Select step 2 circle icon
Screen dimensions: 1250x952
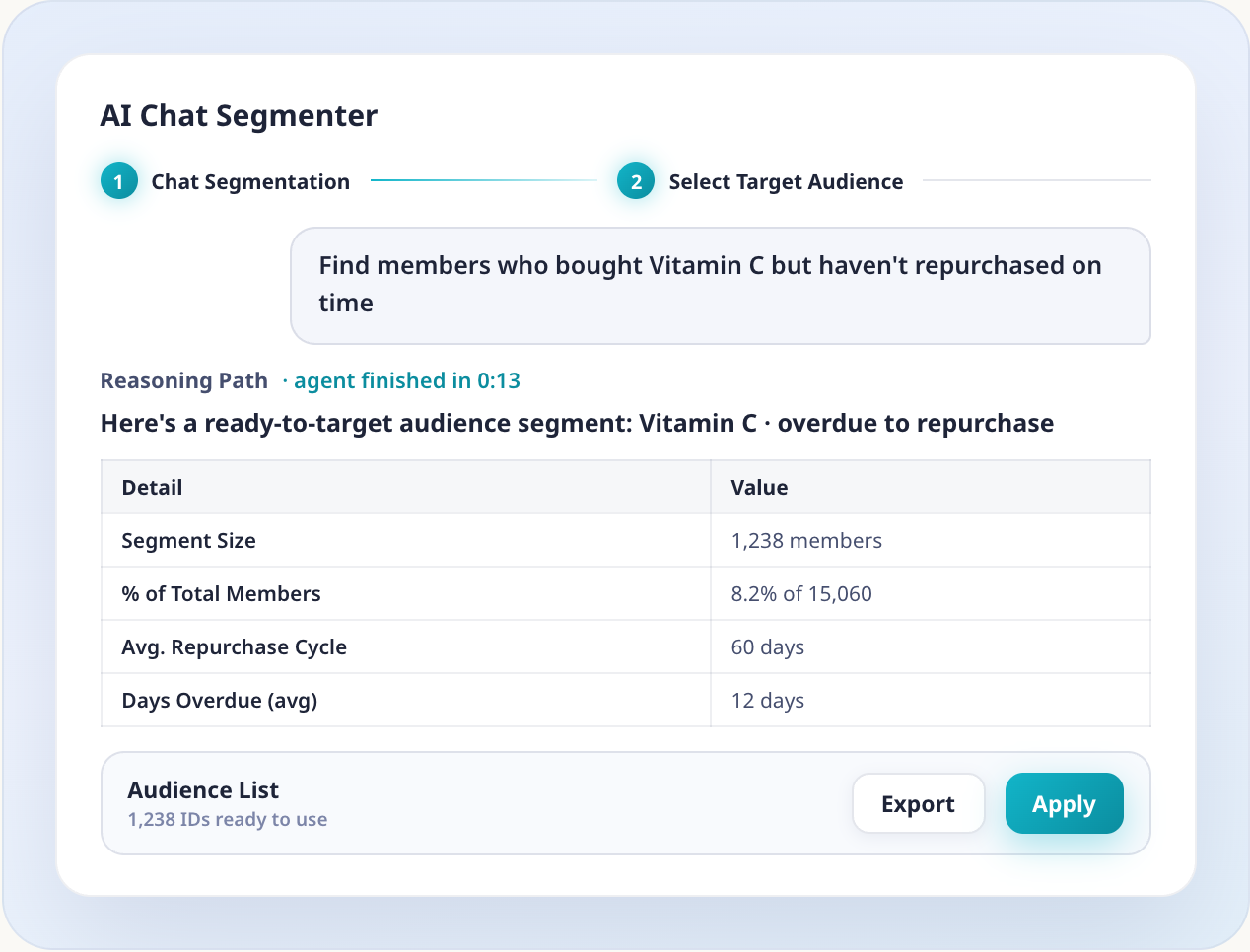[x=636, y=181]
